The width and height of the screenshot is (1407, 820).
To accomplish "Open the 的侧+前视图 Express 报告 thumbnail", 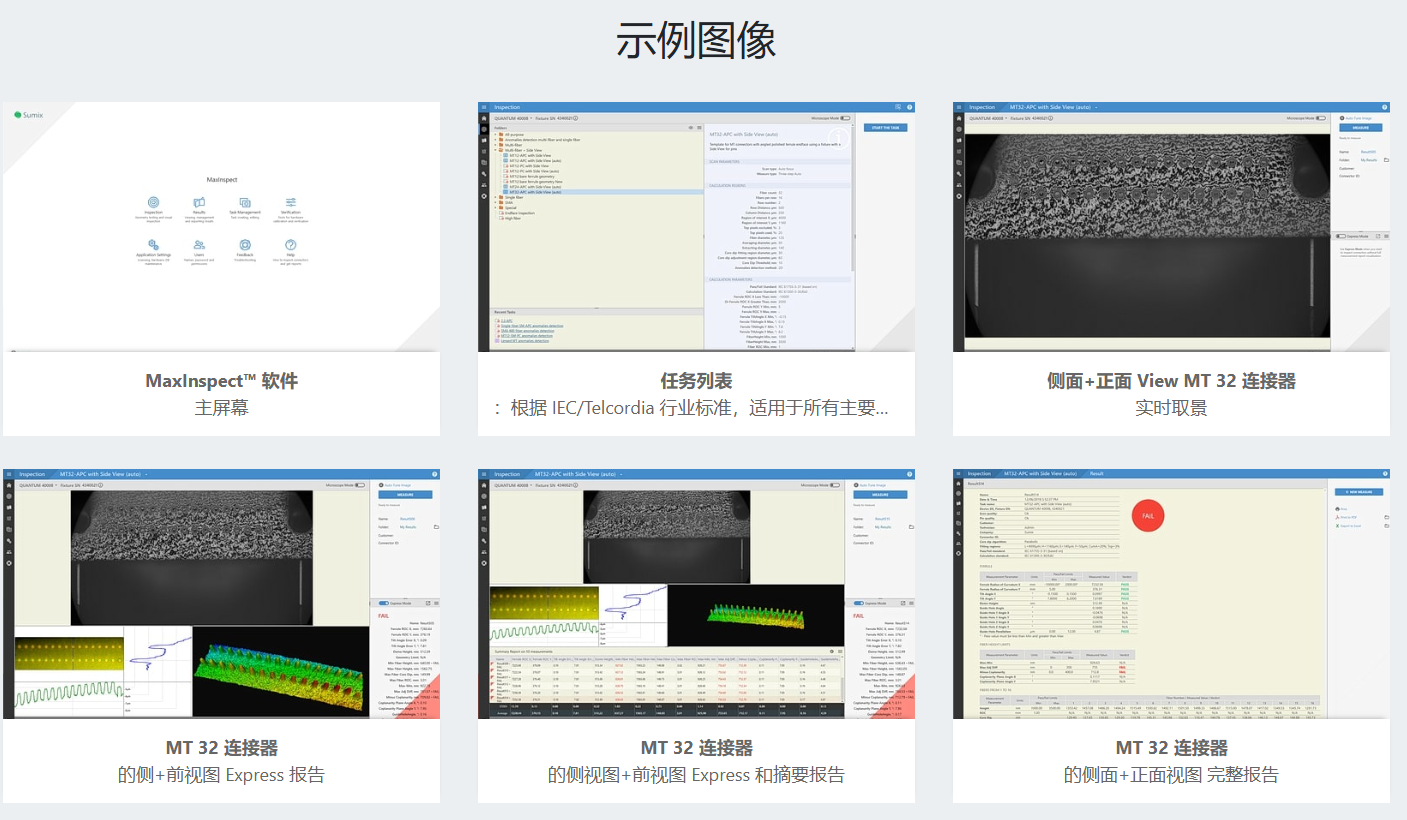I will [x=221, y=593].
